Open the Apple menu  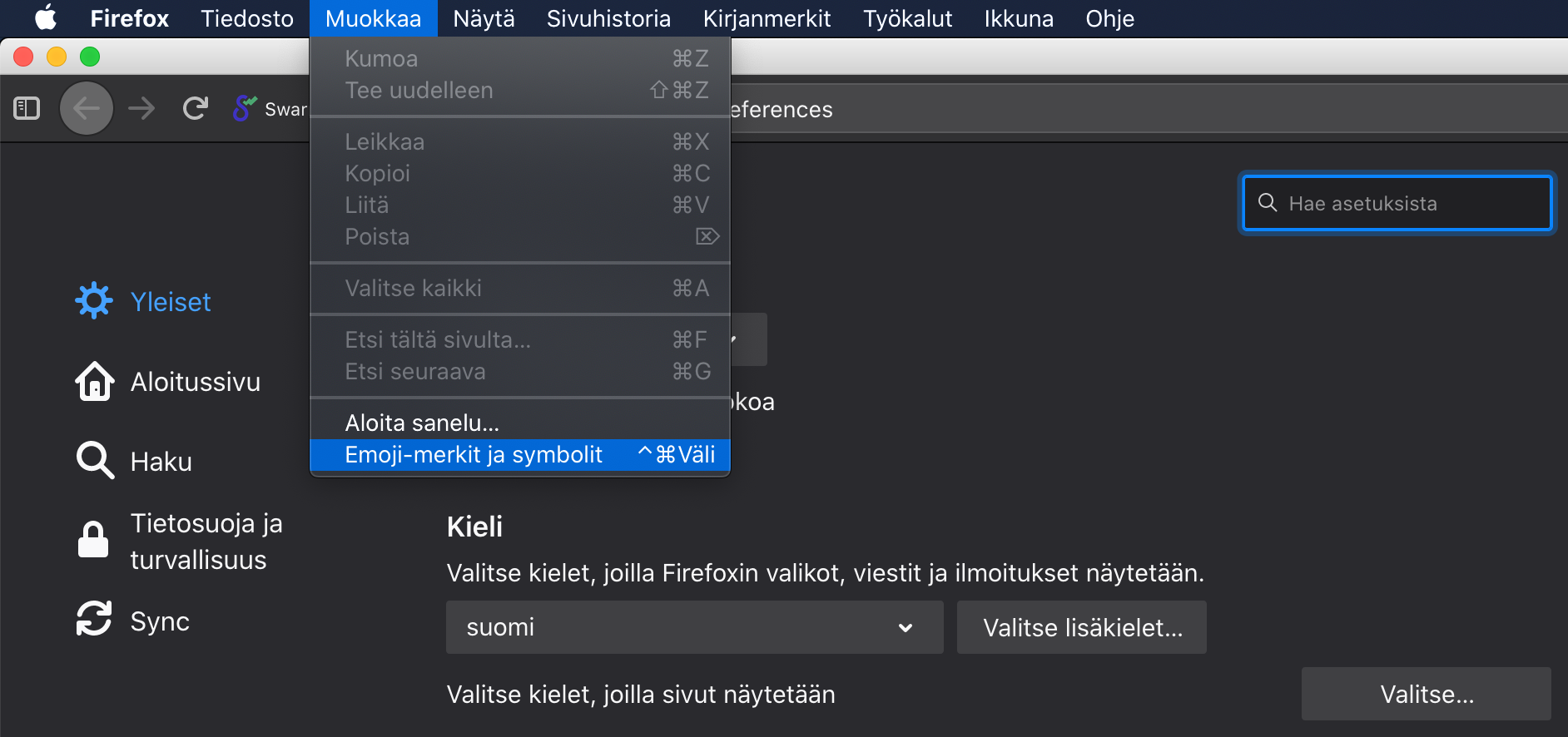pos(46,17)
